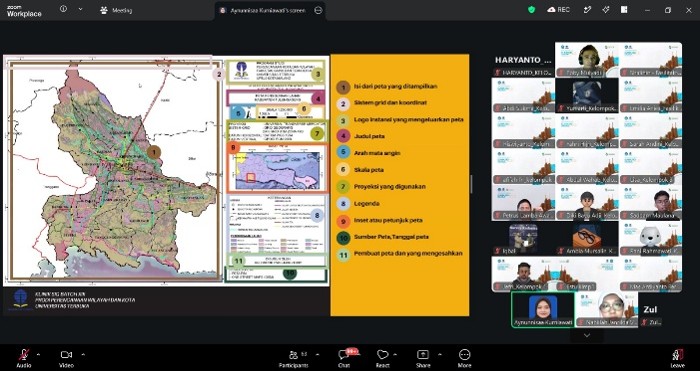Click text 'Judul peta'
This screenshot has height=371, width=700.
pyautogui.click(x=369, y=136)
